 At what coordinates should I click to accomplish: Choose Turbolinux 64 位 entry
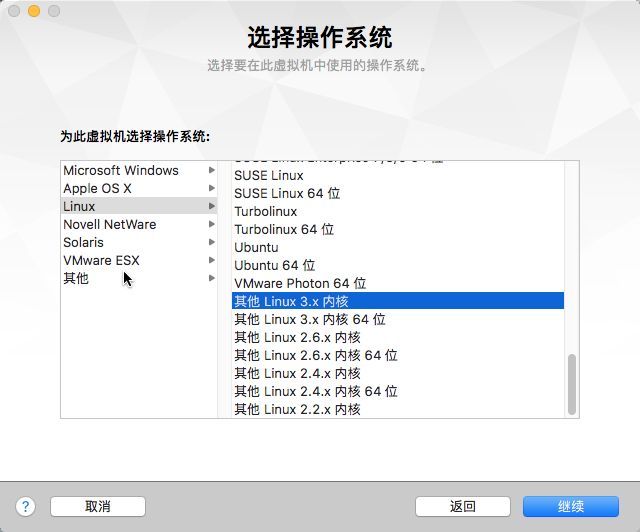pyautogui.click(x=398, y=229)
